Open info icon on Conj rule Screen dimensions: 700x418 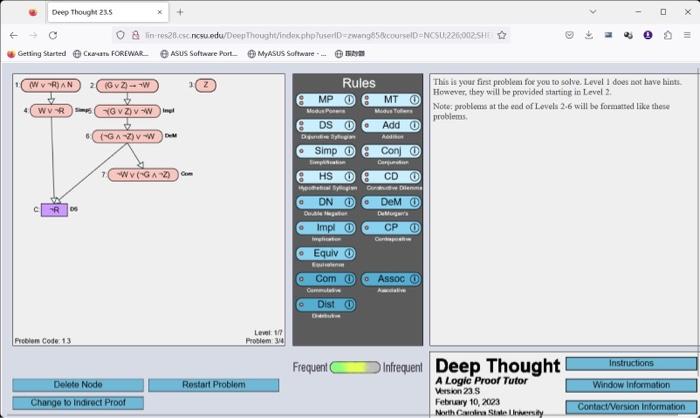pyautogui.click(x=414, y=151)
